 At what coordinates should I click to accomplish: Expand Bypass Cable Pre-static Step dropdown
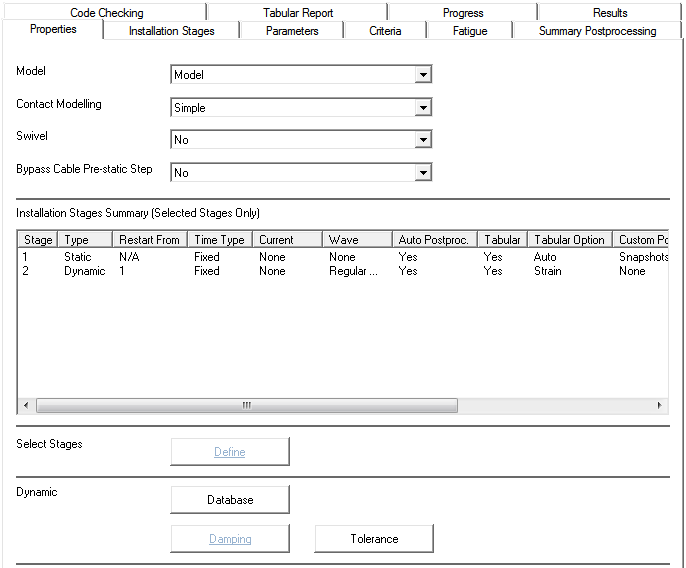click(423, 173)
